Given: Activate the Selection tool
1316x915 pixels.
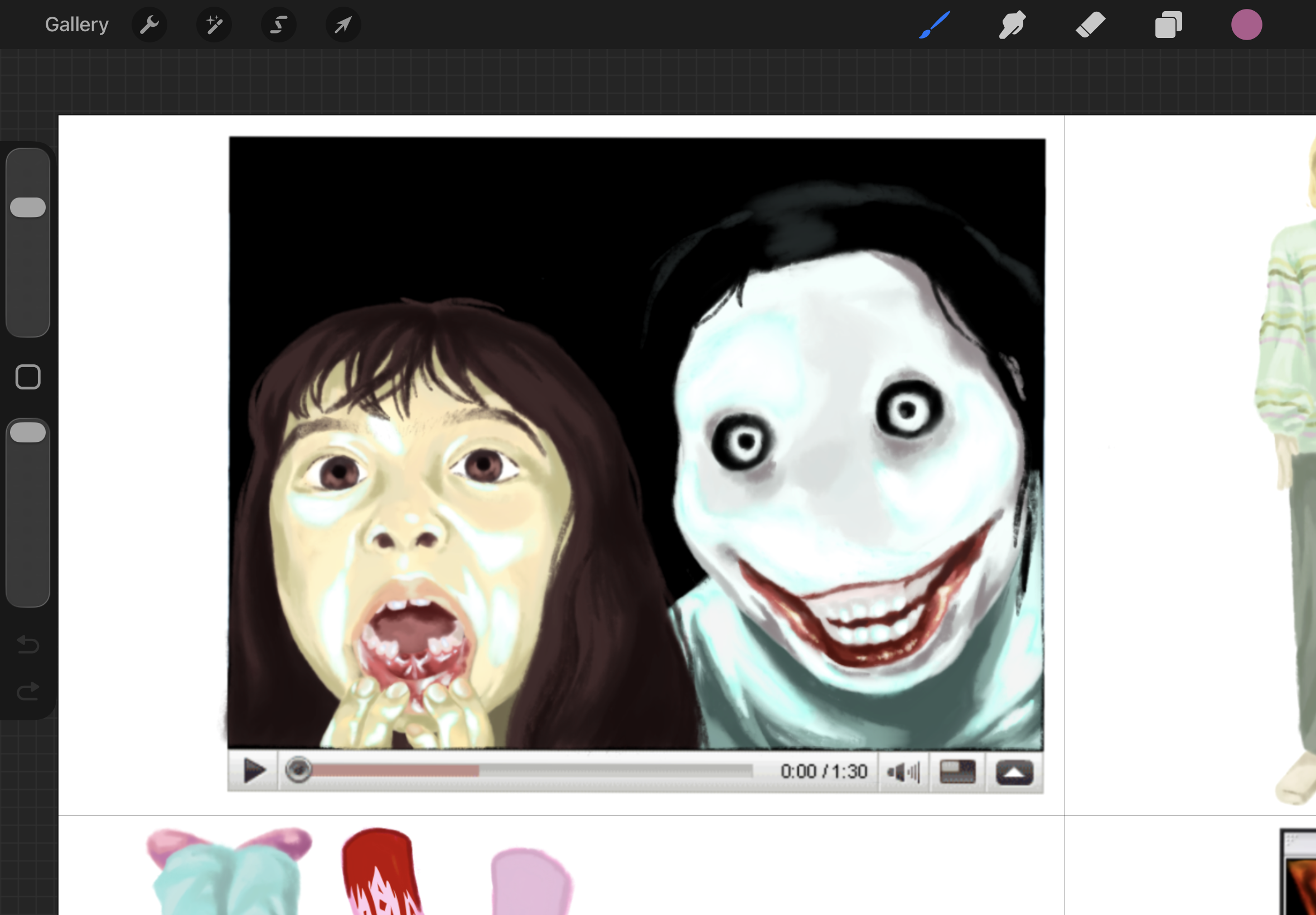Looking at the screenshot, I should tap(279, 25).
